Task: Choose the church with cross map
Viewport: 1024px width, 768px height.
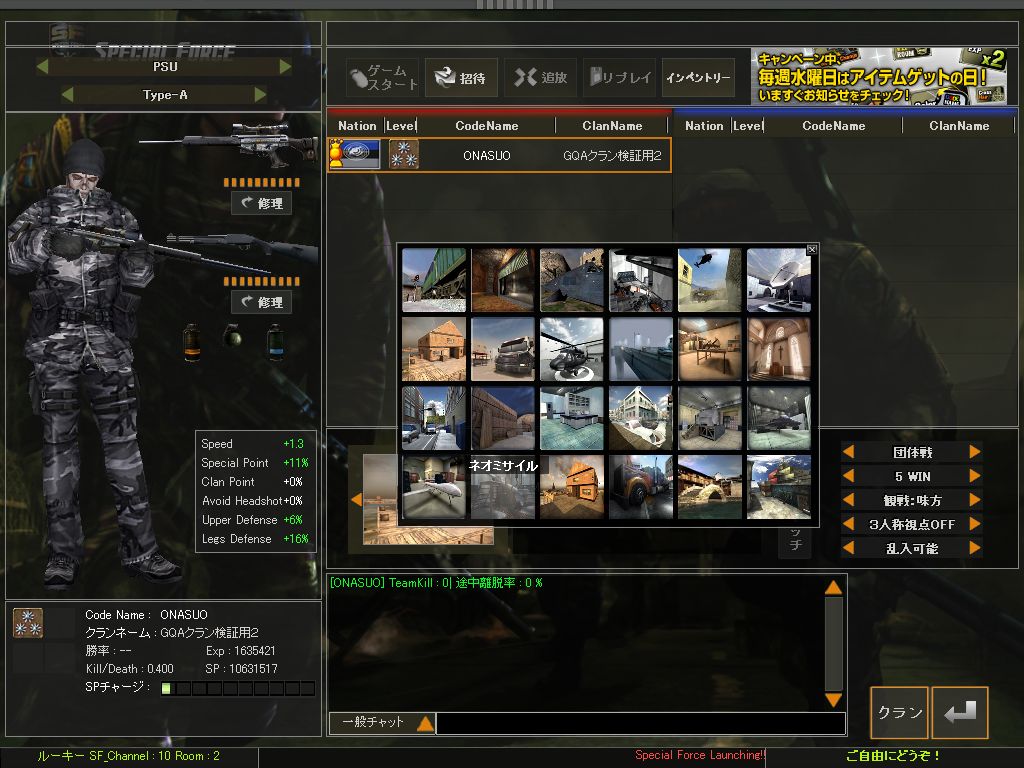Action: tap(778, 349)
